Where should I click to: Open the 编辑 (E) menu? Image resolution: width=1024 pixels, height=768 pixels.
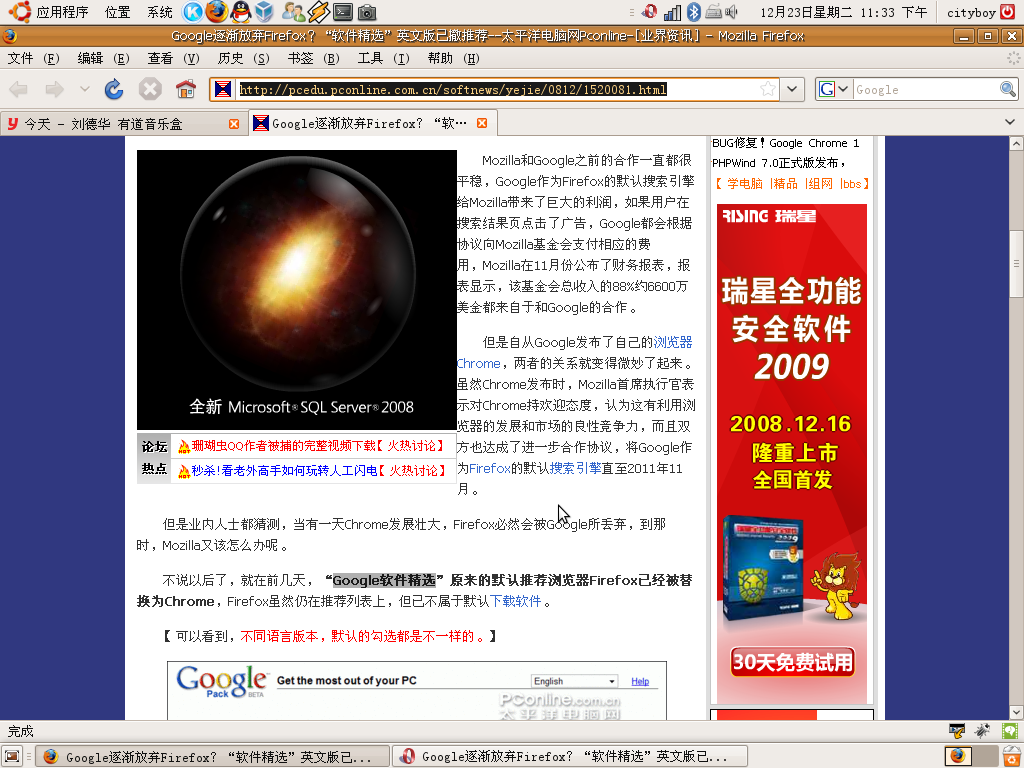(103, 58)
